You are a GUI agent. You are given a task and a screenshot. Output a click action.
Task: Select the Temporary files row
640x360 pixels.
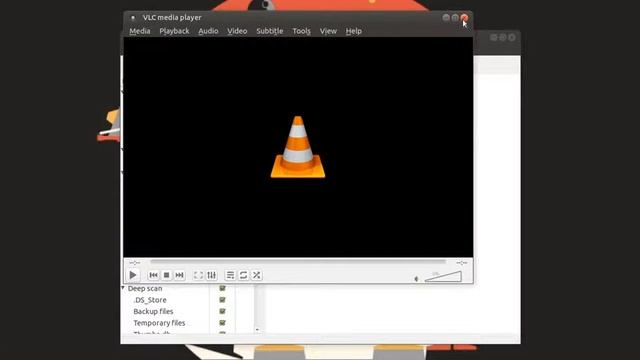tap(159, 323)
